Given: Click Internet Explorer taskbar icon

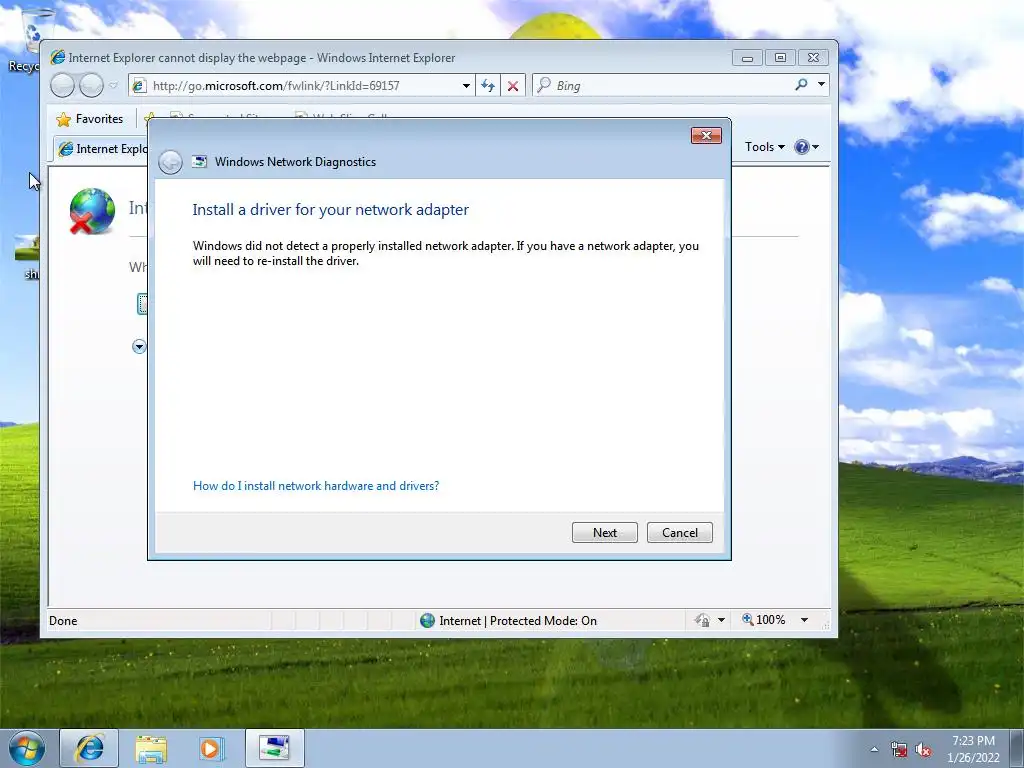Looking at the screenshot, I should click(89, 748).
